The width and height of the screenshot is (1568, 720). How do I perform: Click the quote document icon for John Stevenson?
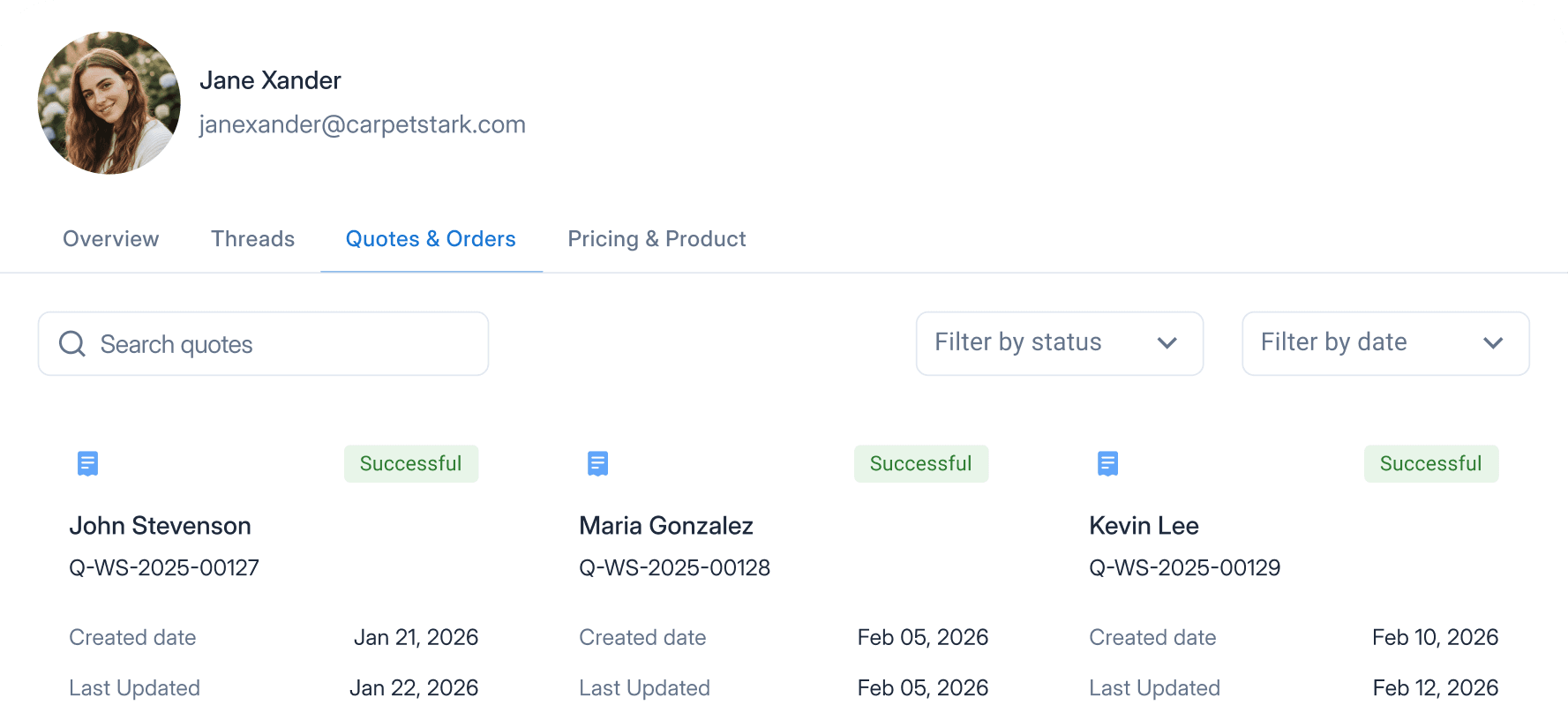pos(87,463)
